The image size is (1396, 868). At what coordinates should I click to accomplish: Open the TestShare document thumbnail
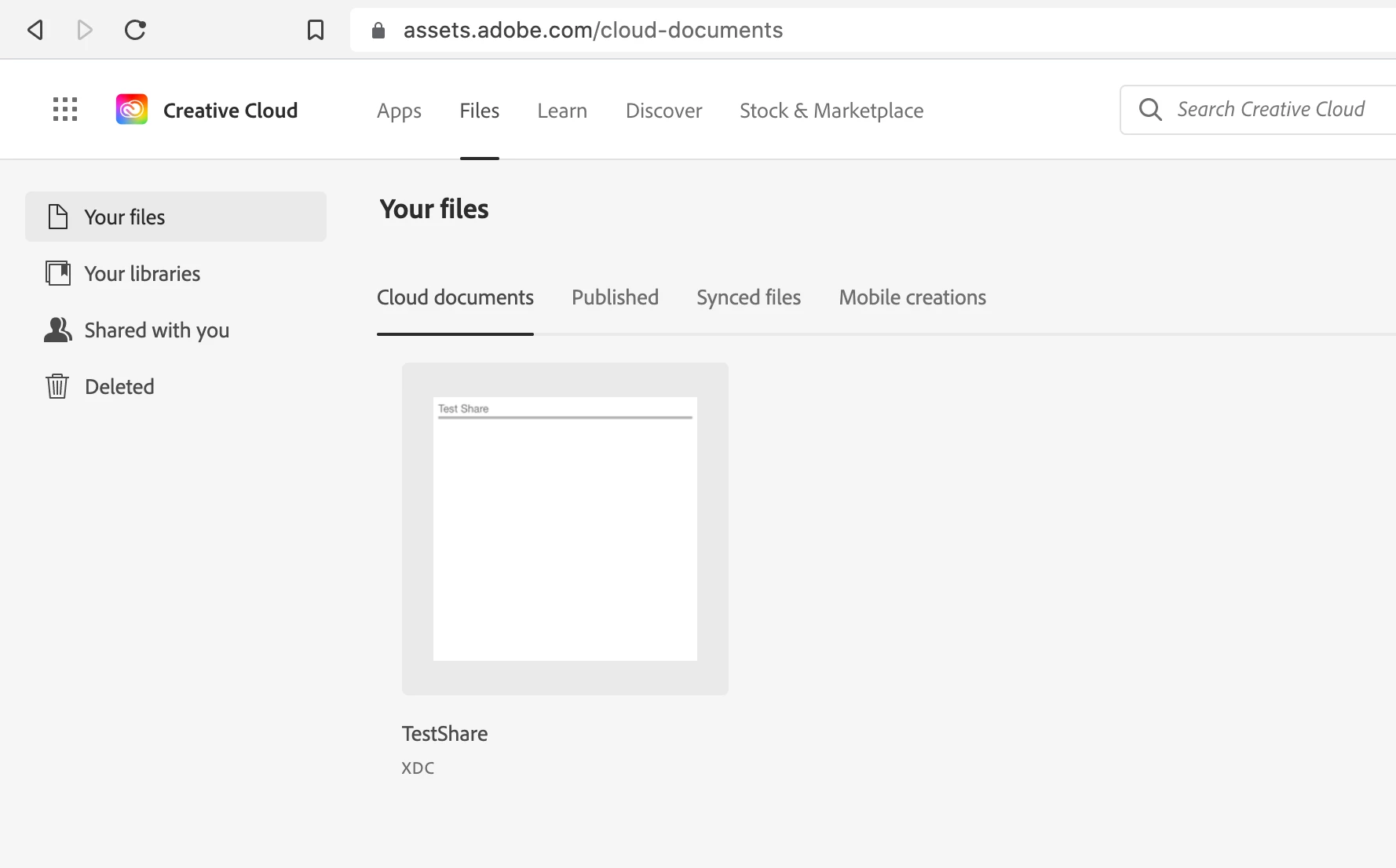565,529
